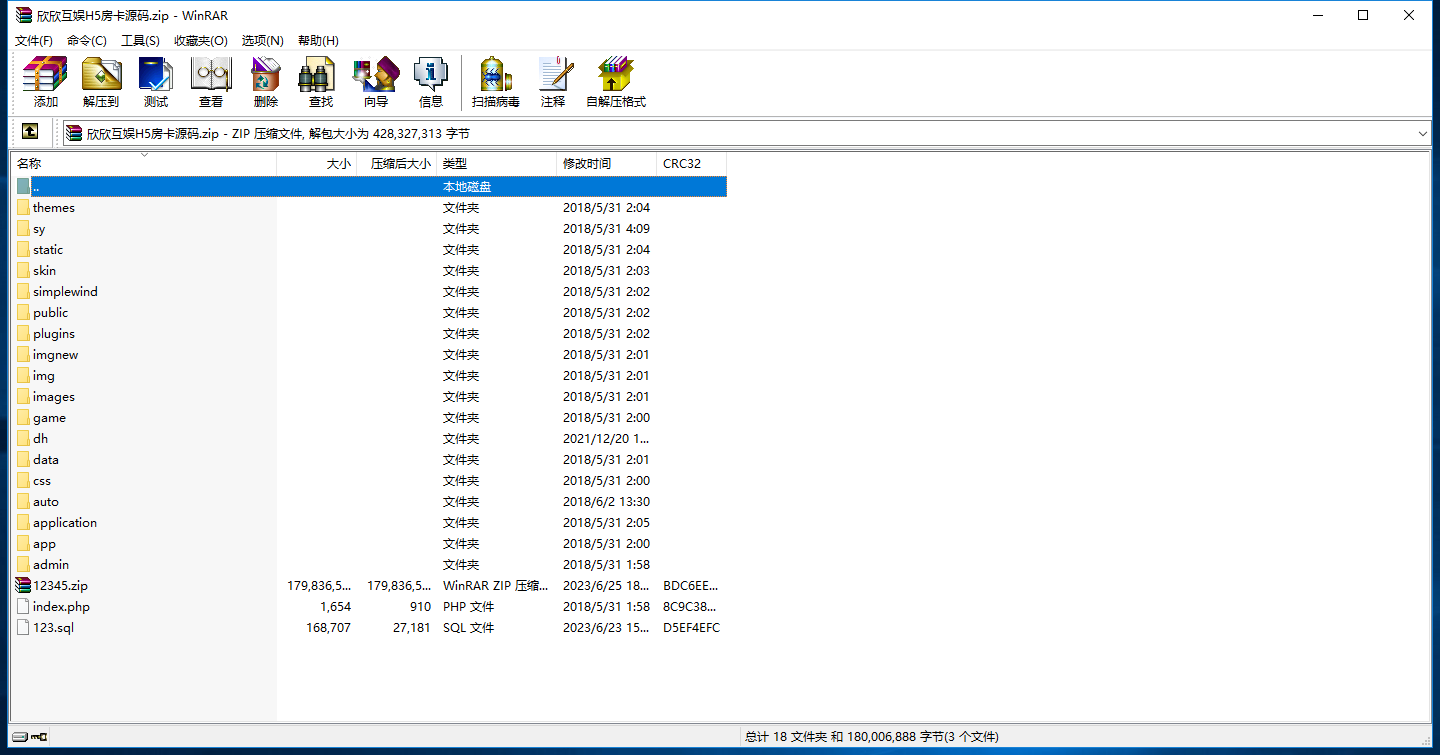Expand the archive path dropdown arrow
Image resolution: width=1440 pixels, height=755 pixels.
point(1422,133)
